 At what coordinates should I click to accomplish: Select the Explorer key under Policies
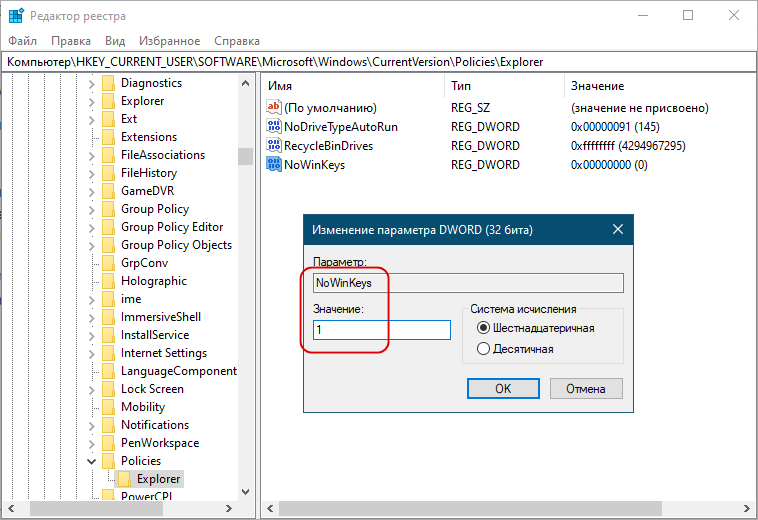click(158, 479)
